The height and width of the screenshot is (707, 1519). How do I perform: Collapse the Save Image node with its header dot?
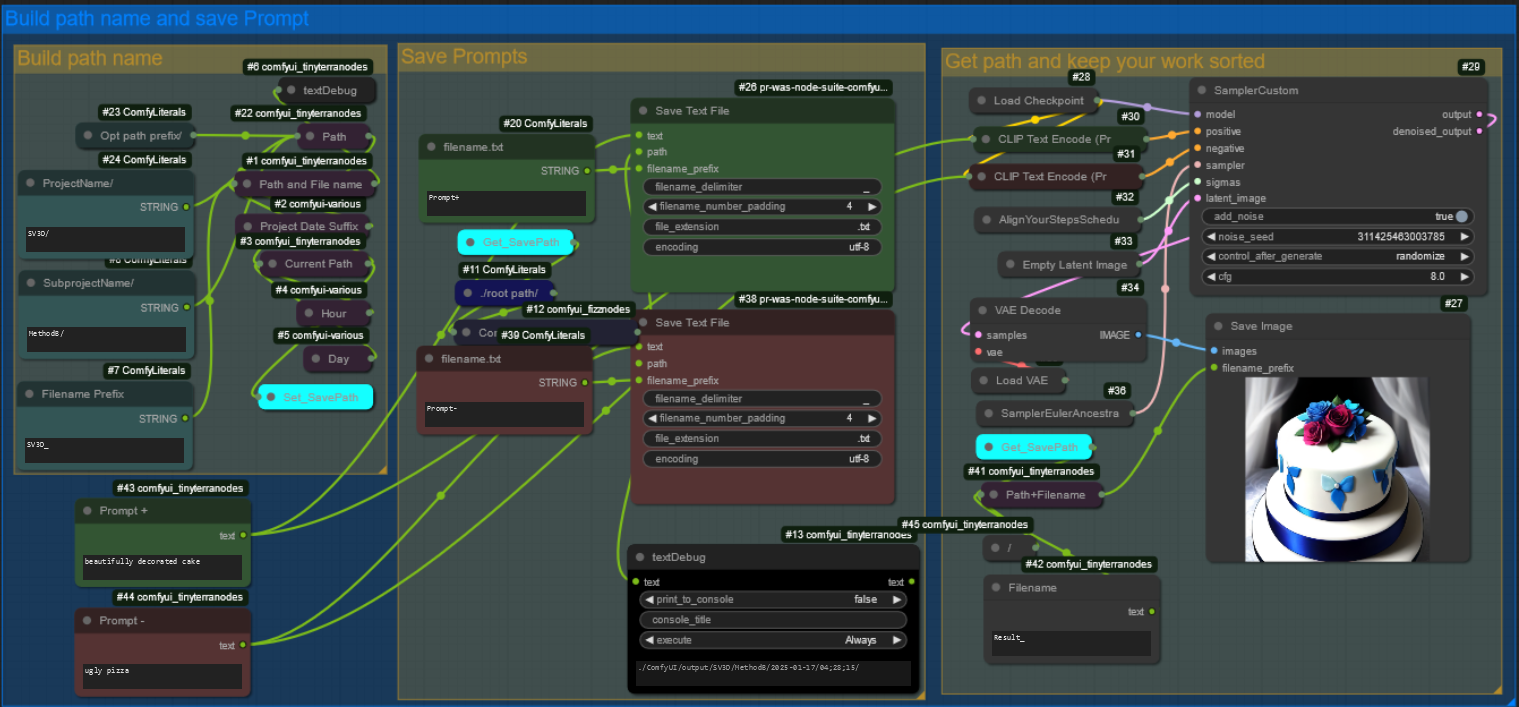pos(1217,327)
